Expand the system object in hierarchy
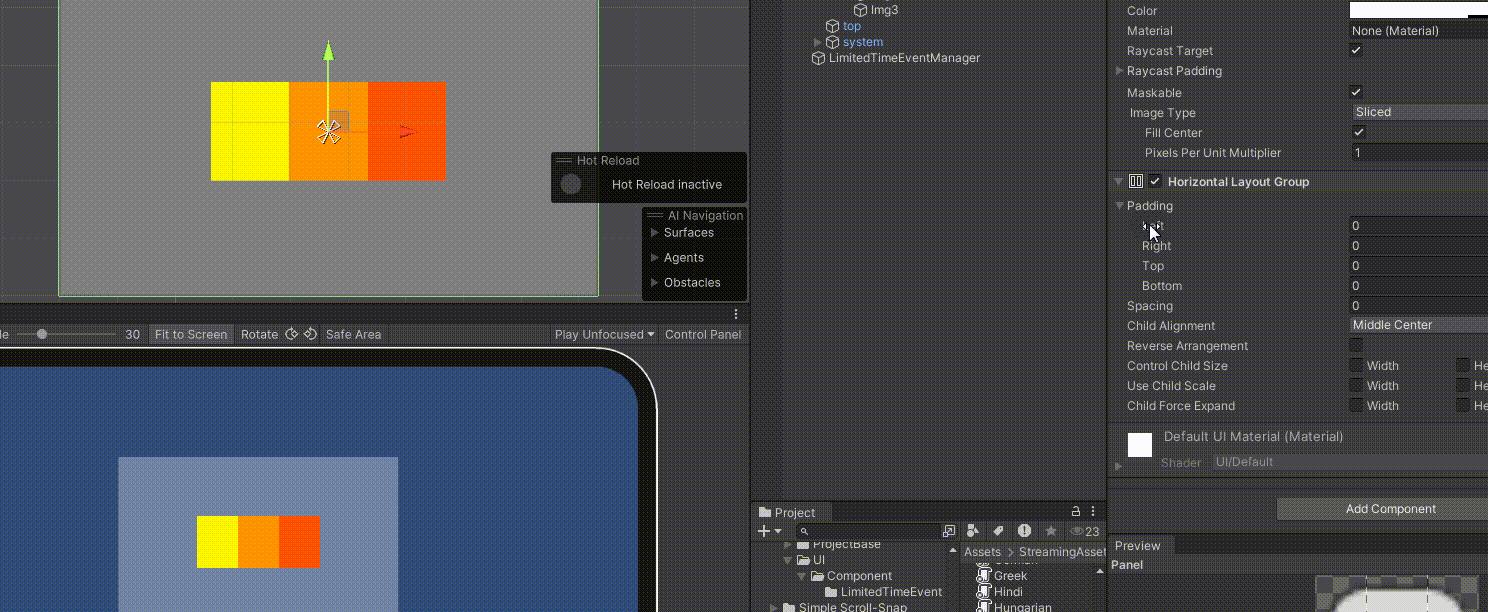The width and height of the screenshot is (1488, 612). 818,42
